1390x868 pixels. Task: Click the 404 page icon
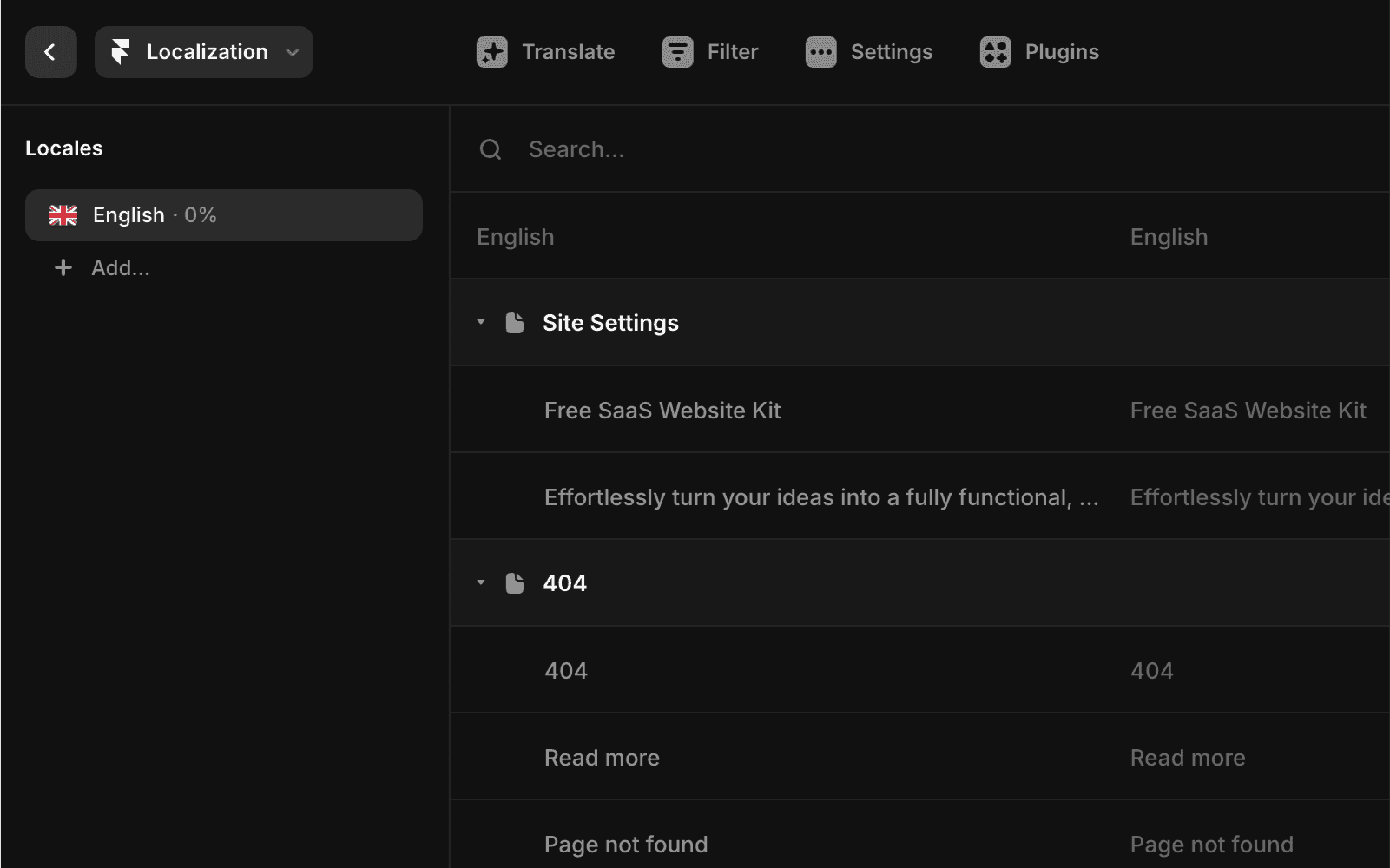[515, 583]
